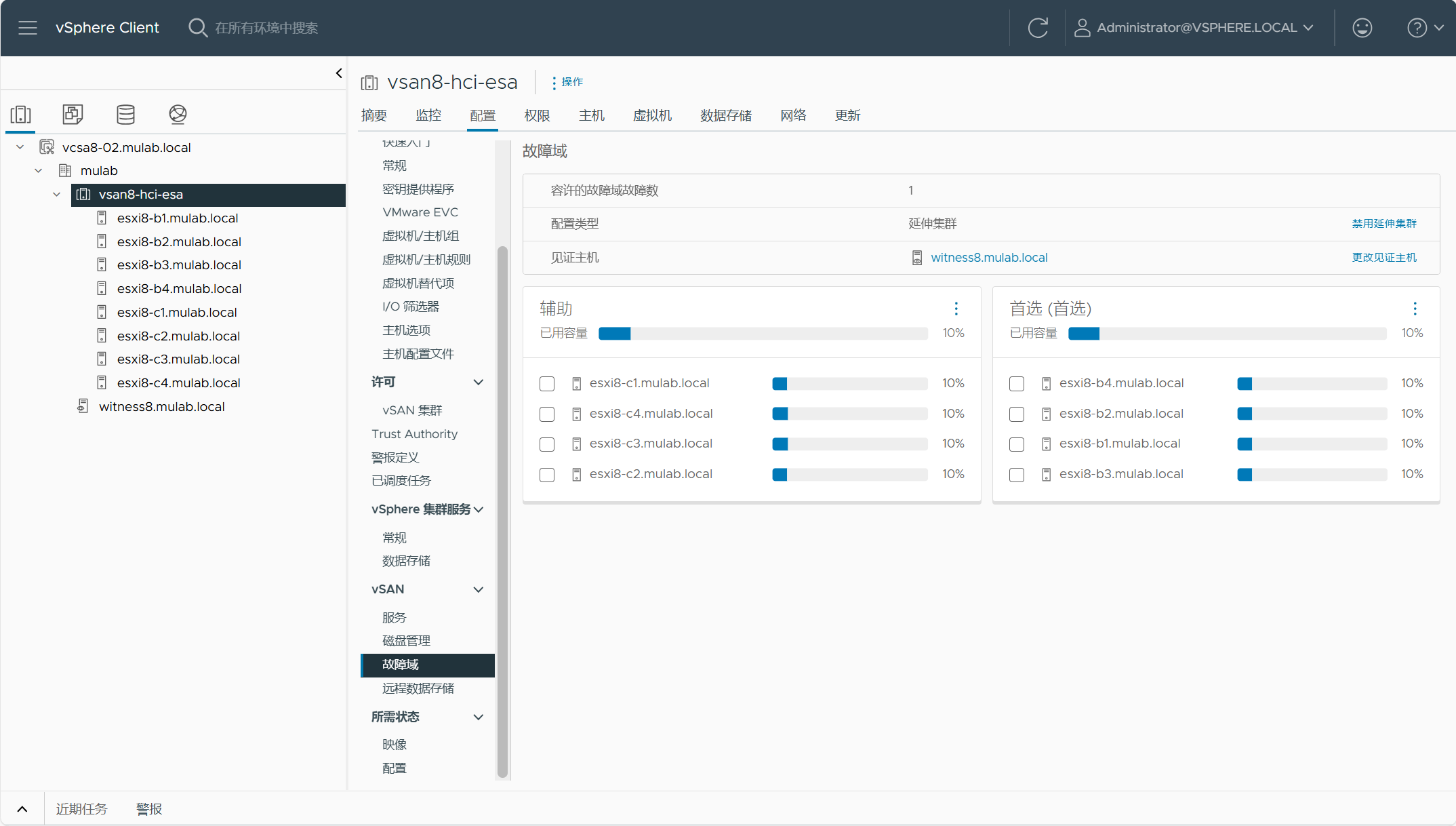Open the 辅助 fault domain actions menu
The image size is (1456, 826).
point(956,309)
